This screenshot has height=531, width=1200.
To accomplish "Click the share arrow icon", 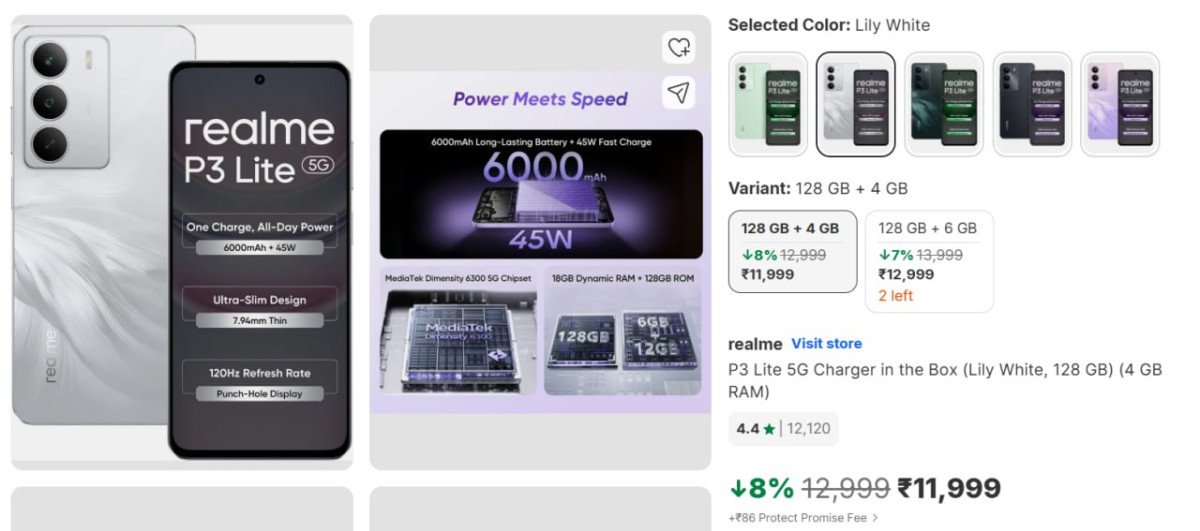I will (x=679, y=93).
